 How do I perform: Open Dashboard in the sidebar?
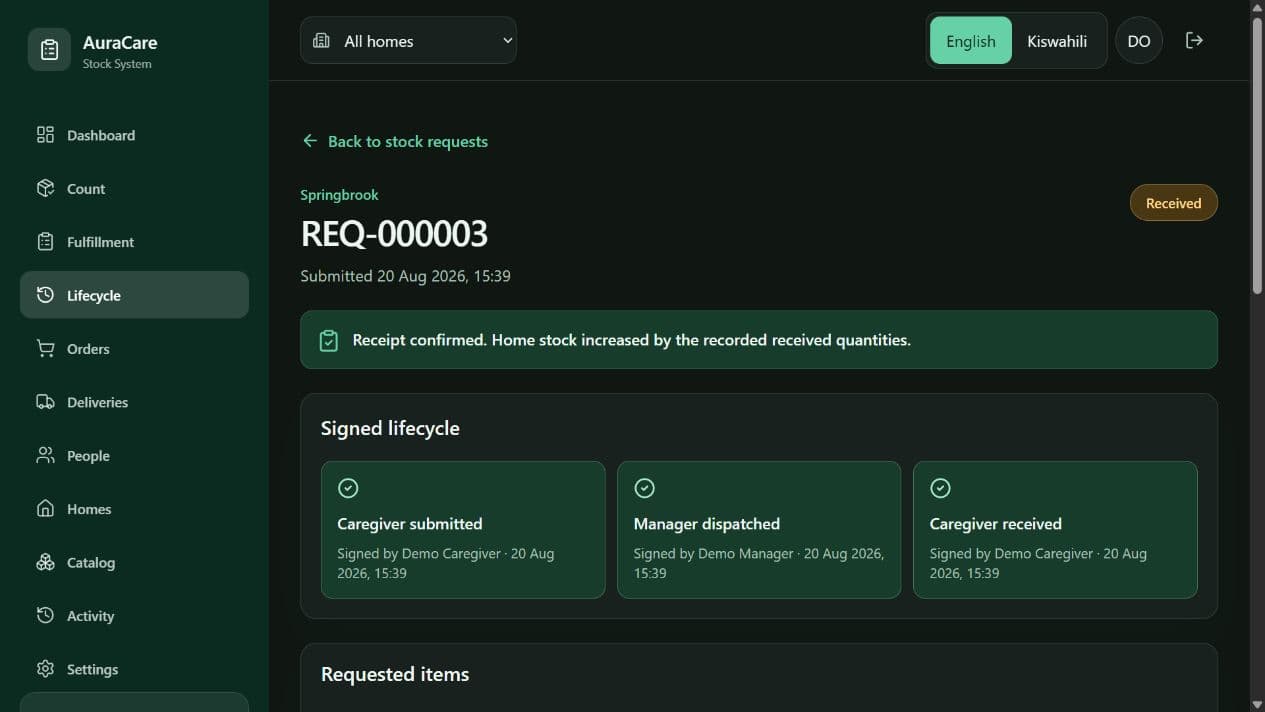coord(134,135)
